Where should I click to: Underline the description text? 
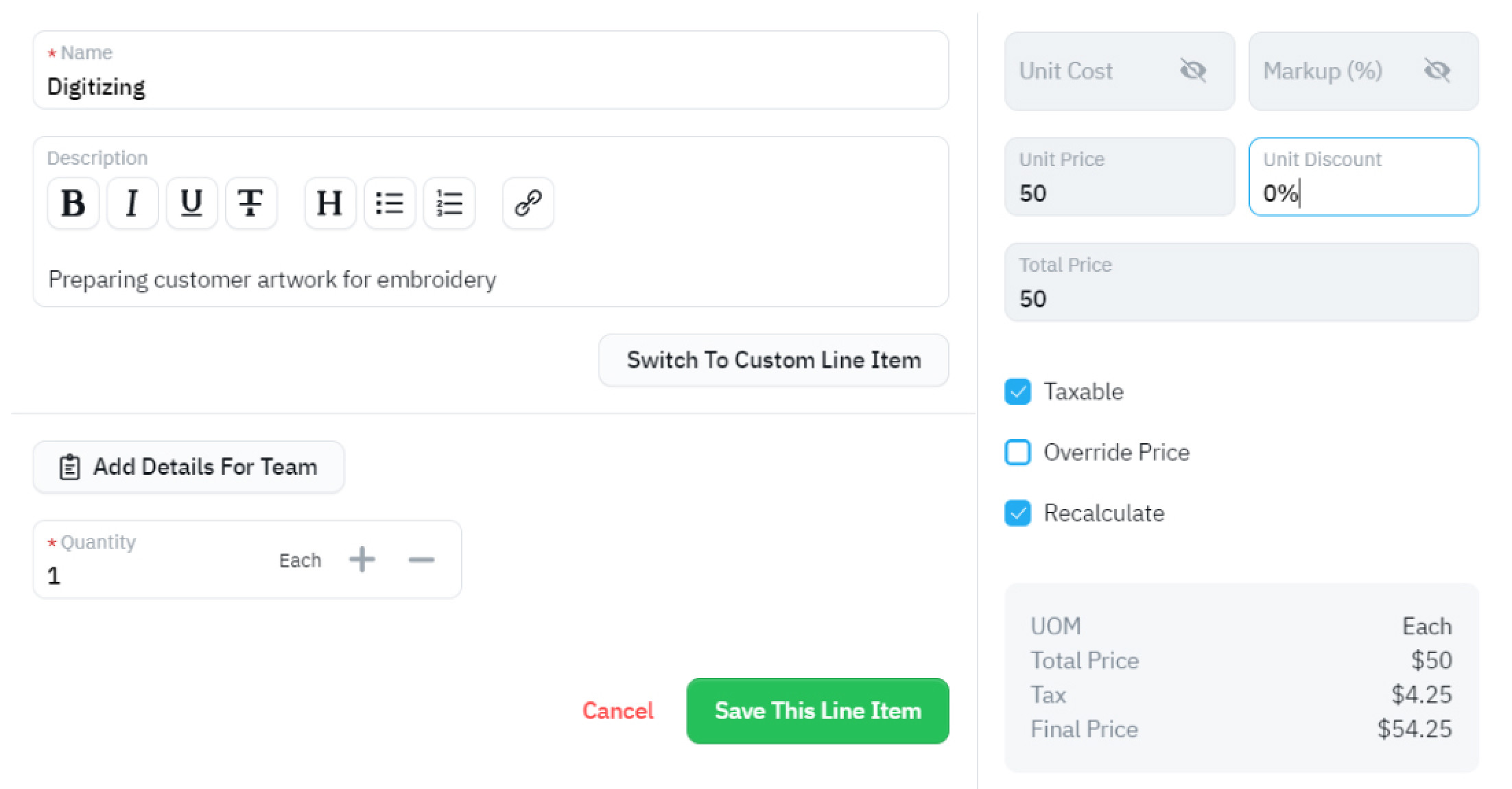tap(191, 203)
